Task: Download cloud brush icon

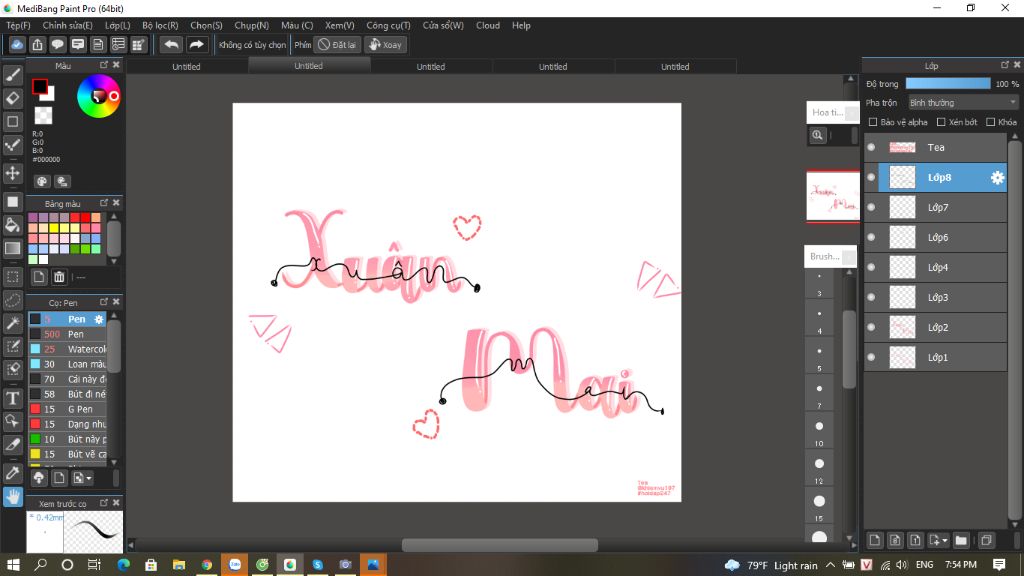Action: 39,478
